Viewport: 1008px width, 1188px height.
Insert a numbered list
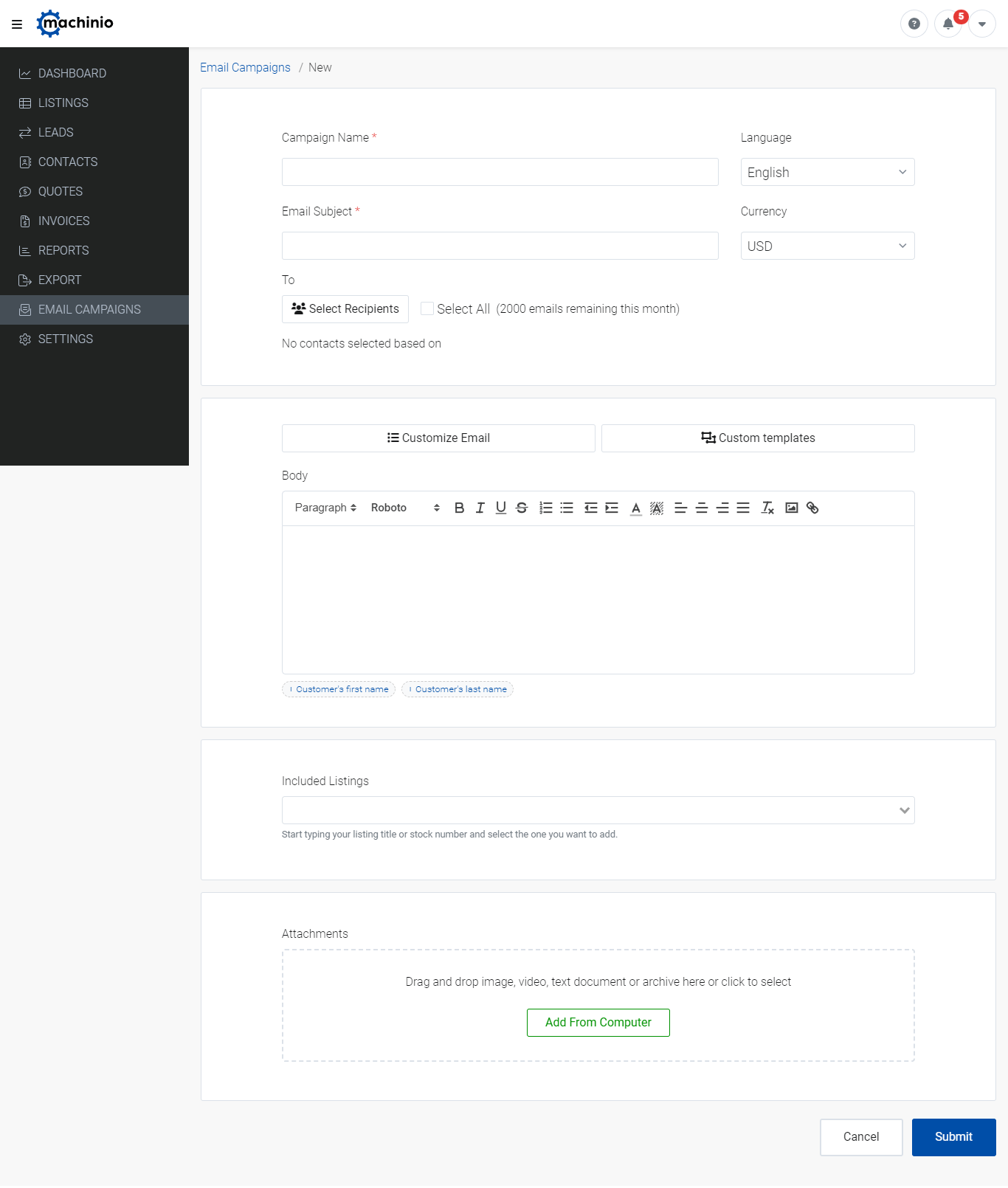click(546, 508)
